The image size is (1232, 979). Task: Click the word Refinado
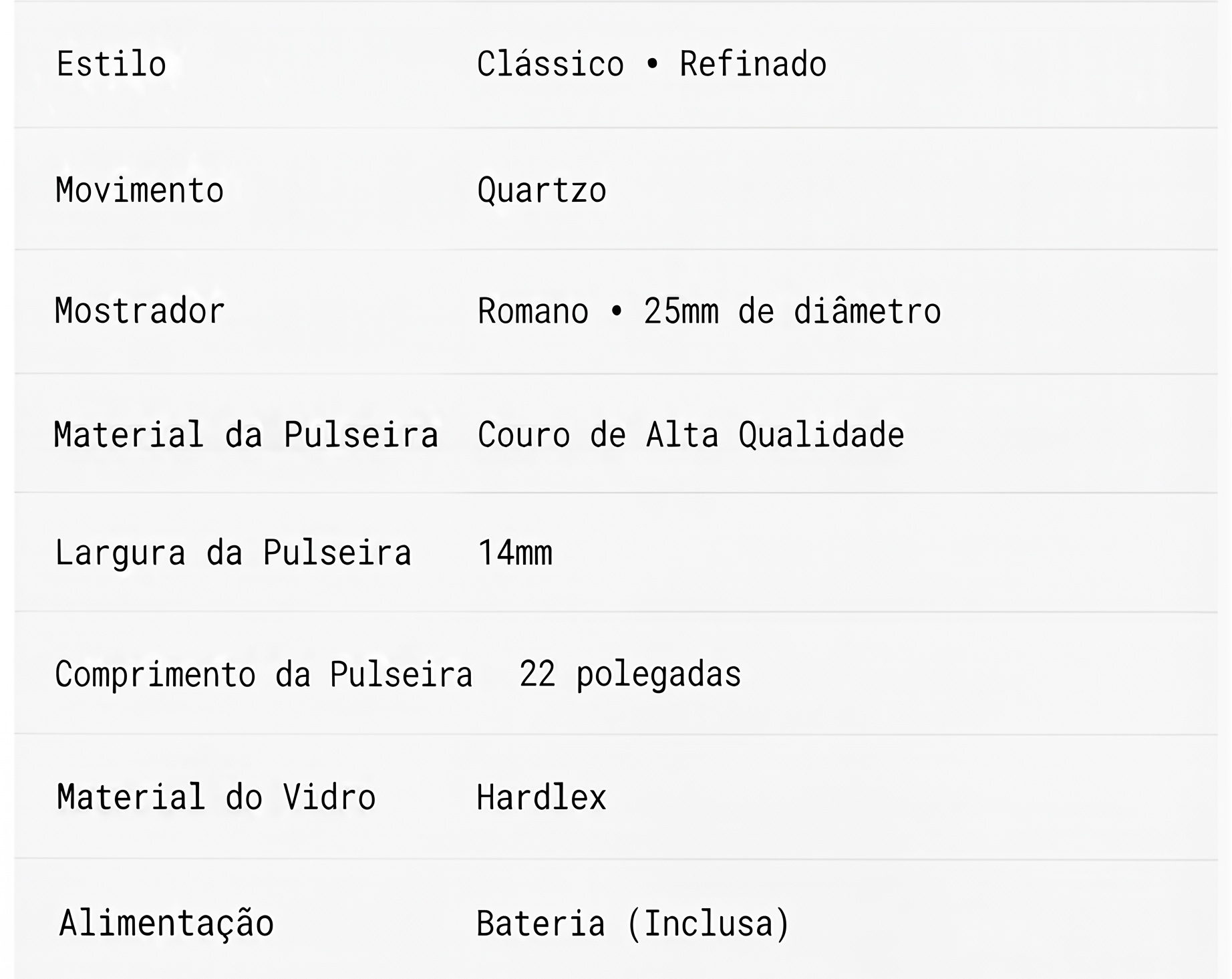(754, 64)
